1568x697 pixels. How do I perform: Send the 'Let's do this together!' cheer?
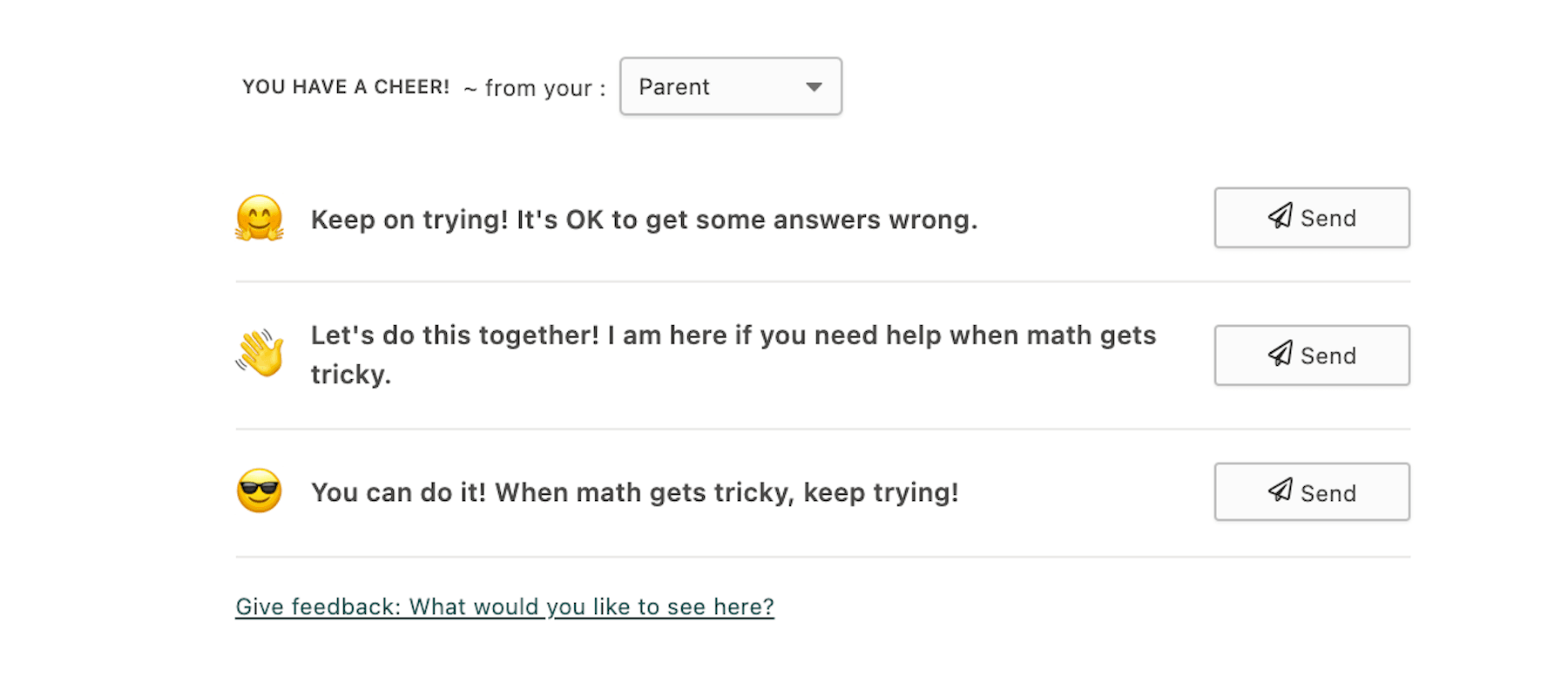(x=1311, y=355)
